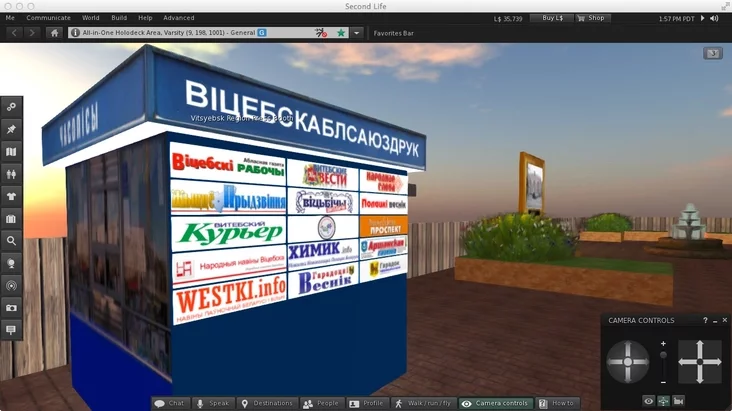Open the Build menu
Image resolution: width=732 pixels, height=411 pixels.
[x=119, y=18]
